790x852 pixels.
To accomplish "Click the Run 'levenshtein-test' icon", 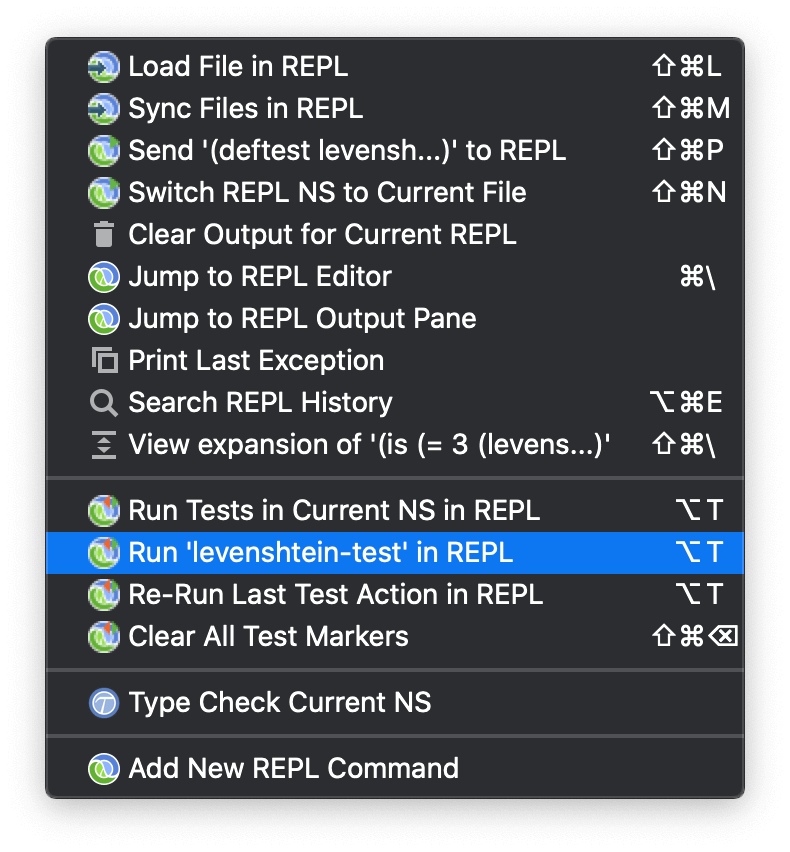I will coord(103,553).
